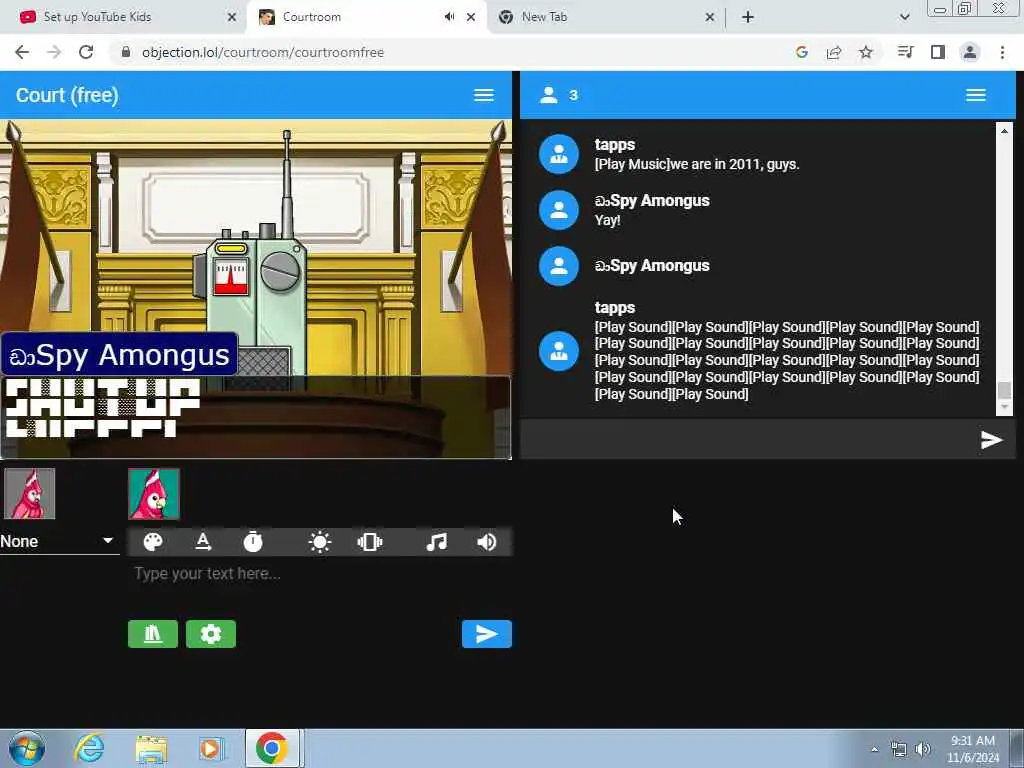
Task: Launch Internet Explorer from taskbar
Action: coord(89,748)
